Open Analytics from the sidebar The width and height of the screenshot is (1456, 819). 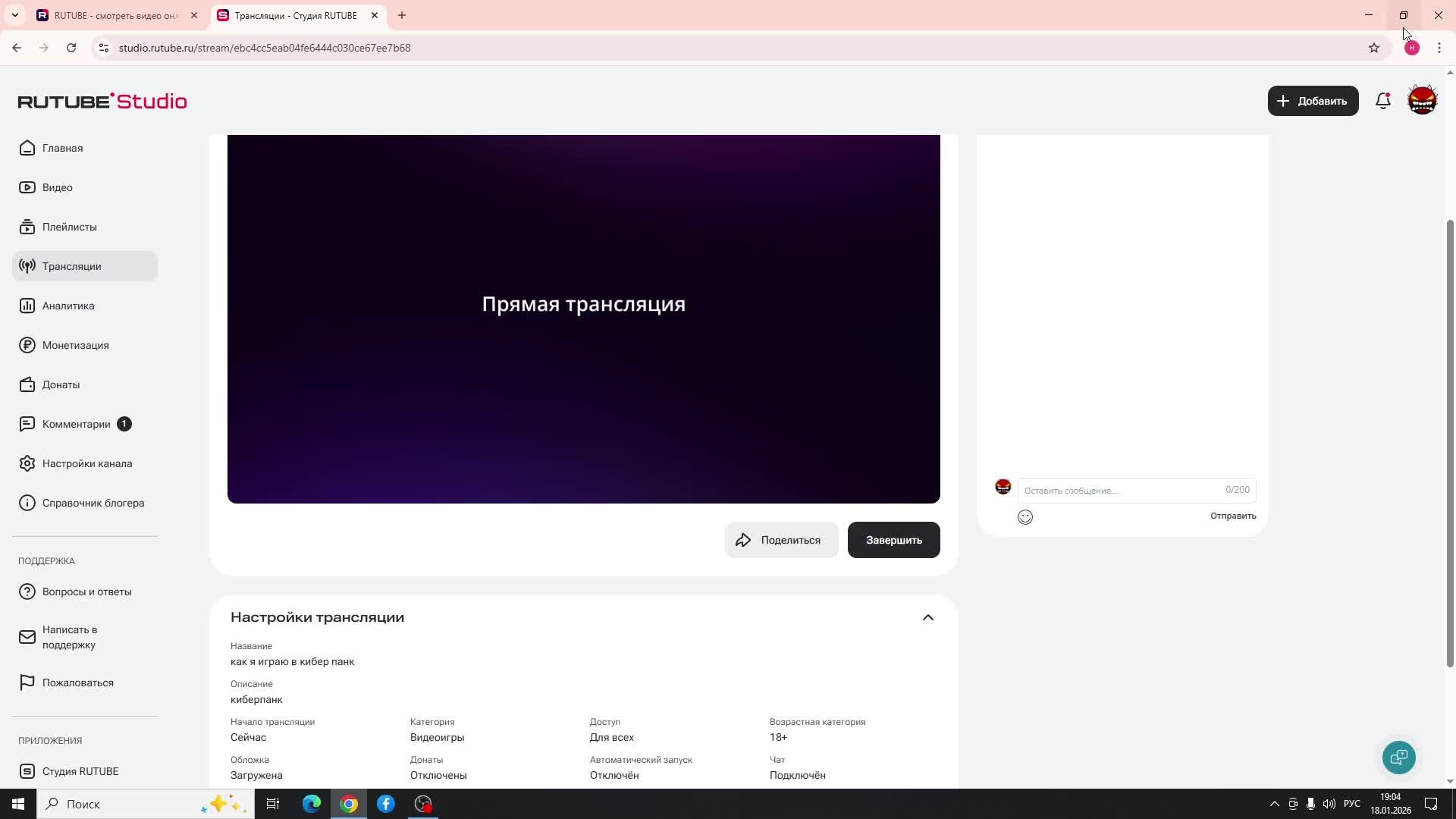[x=68, y=306]
